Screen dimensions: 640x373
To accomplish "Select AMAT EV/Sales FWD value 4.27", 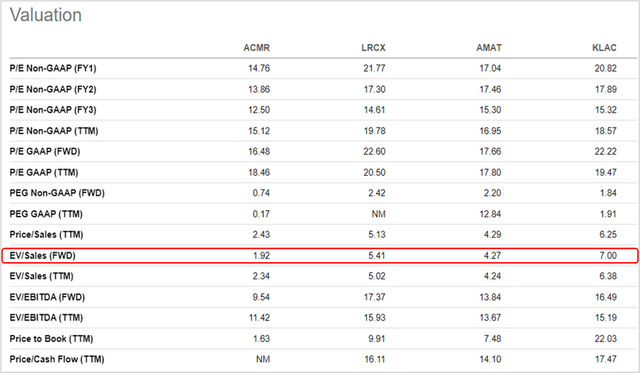I will coord(492,255).
